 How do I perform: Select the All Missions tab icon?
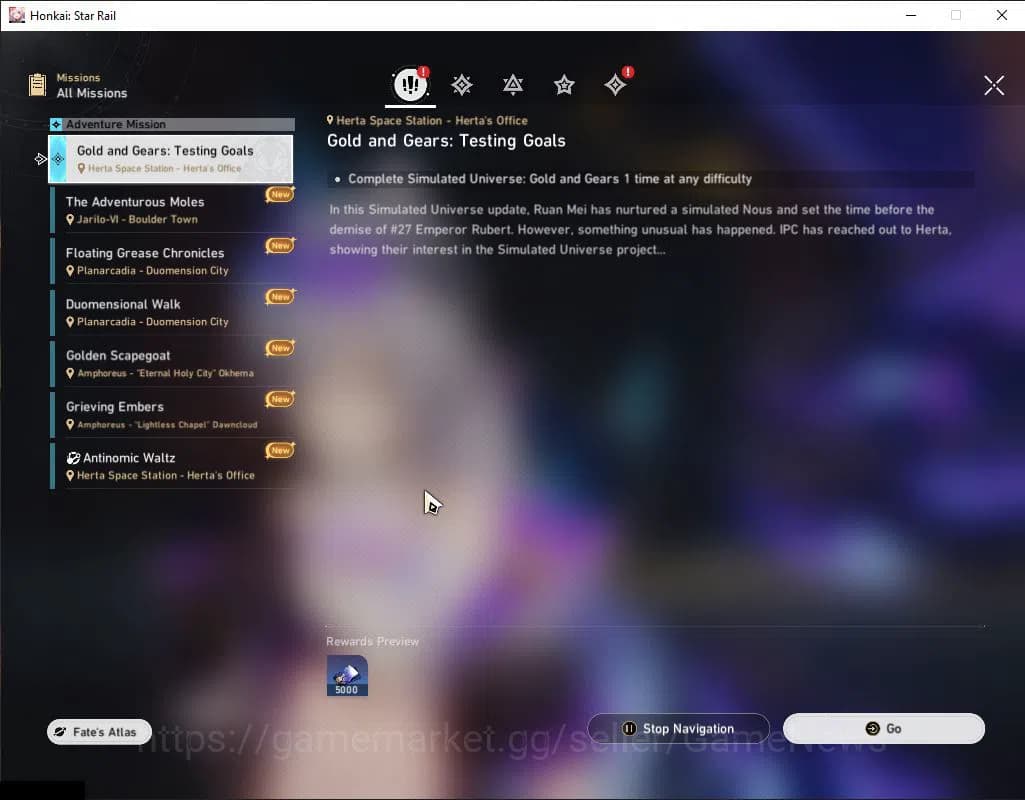[x=411, y=84]
